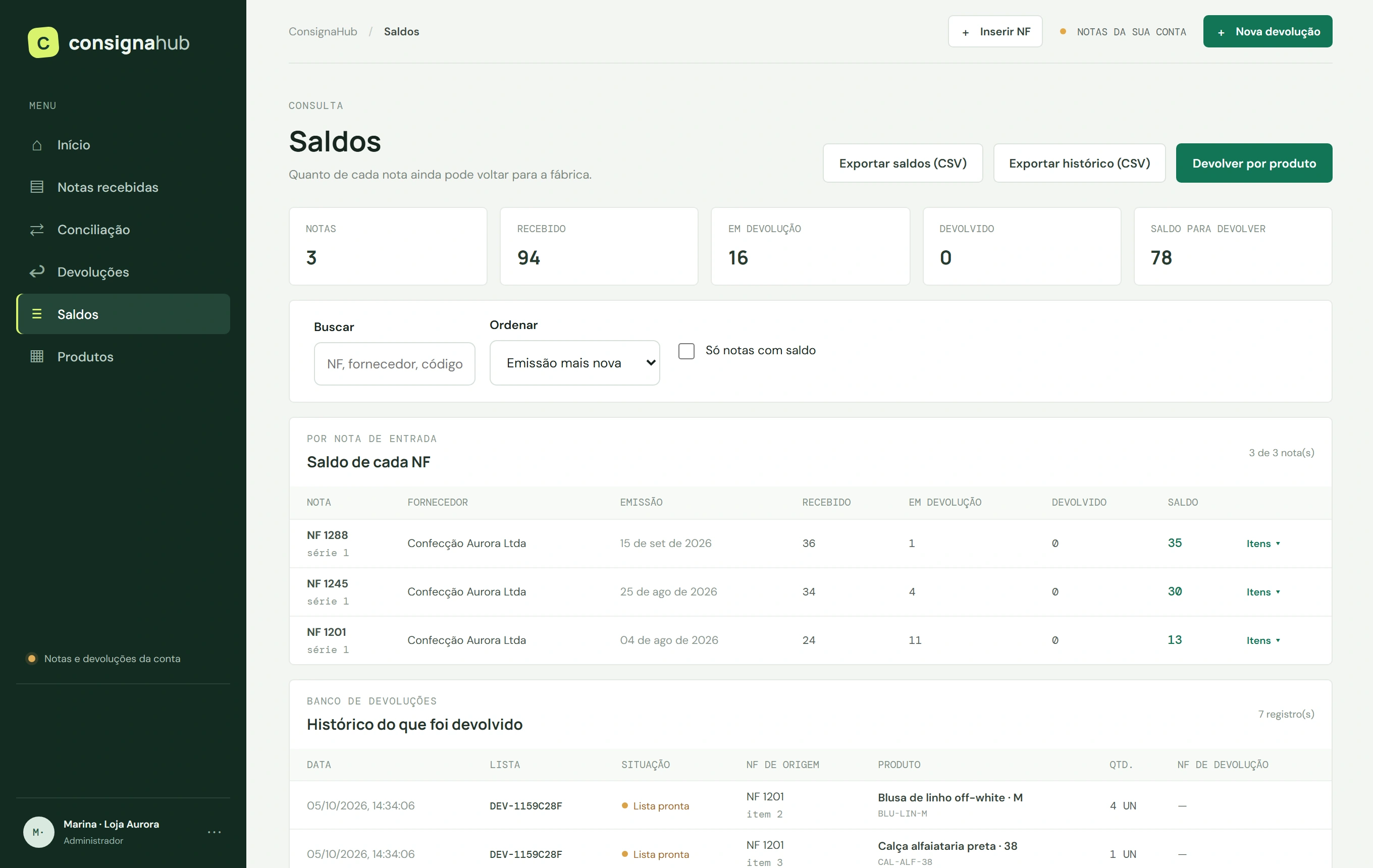Open the user options ellipsis menu
The image size is (1373, 868).
215,832
